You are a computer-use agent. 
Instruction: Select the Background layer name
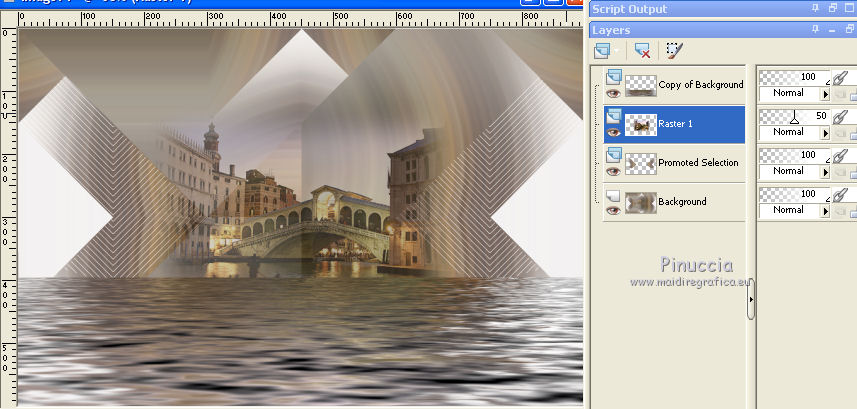tap(682, 201)
